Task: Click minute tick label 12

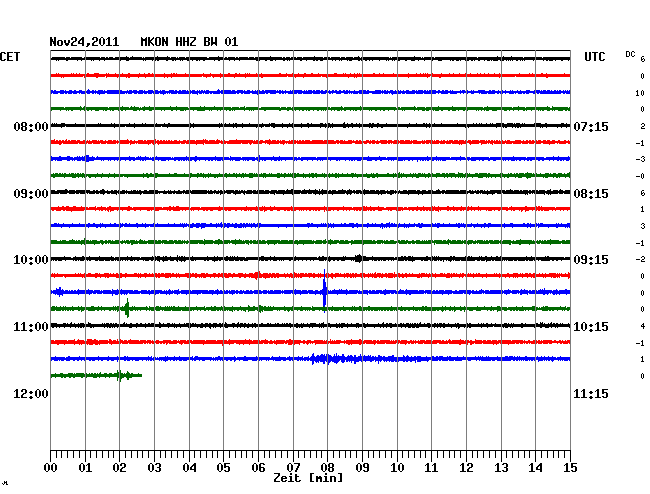Action: (x=466, y=468)
